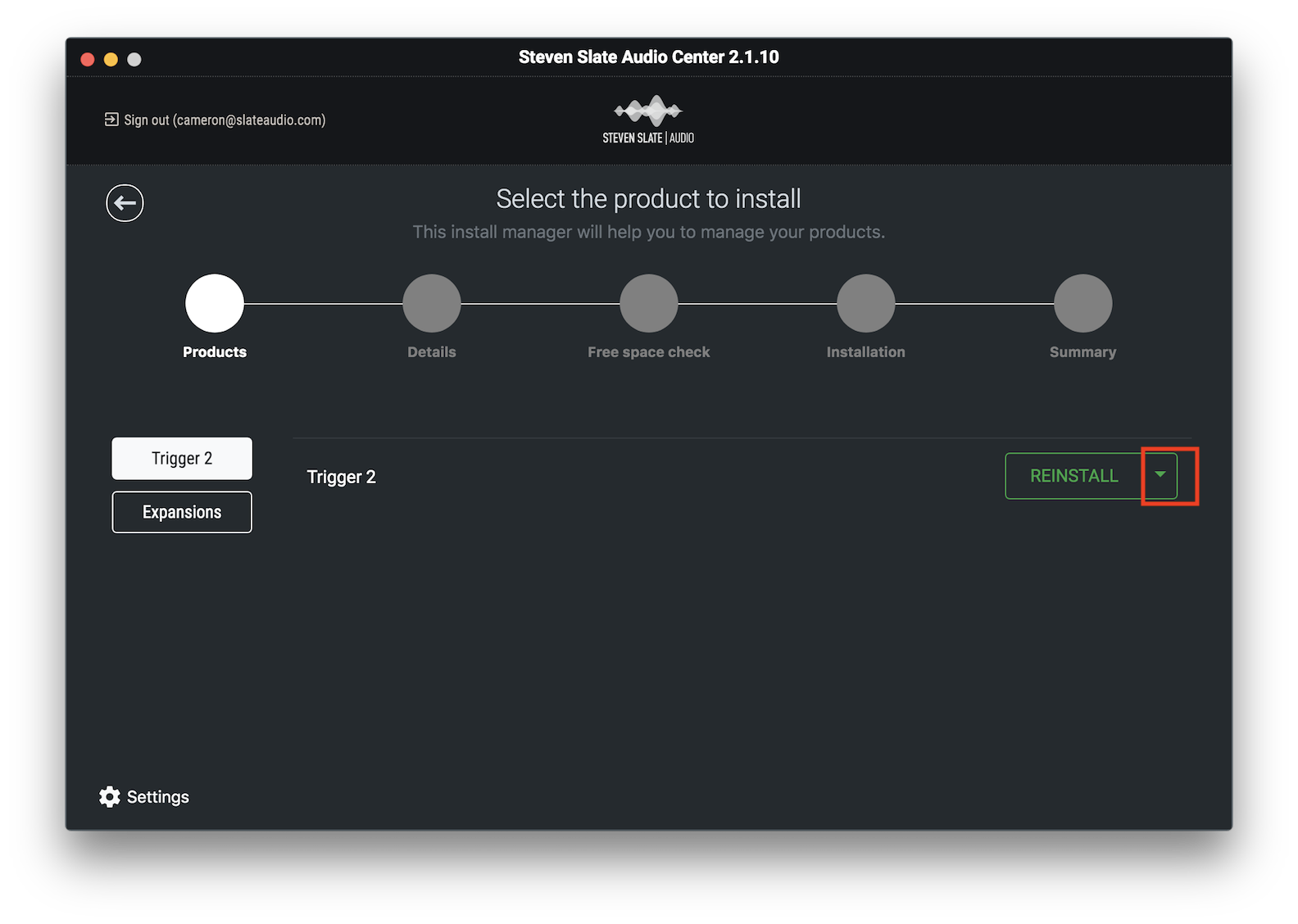This screenshot has width=1298, height=924.
Task: Click the Details step circle
Action: tap(432, 303)
